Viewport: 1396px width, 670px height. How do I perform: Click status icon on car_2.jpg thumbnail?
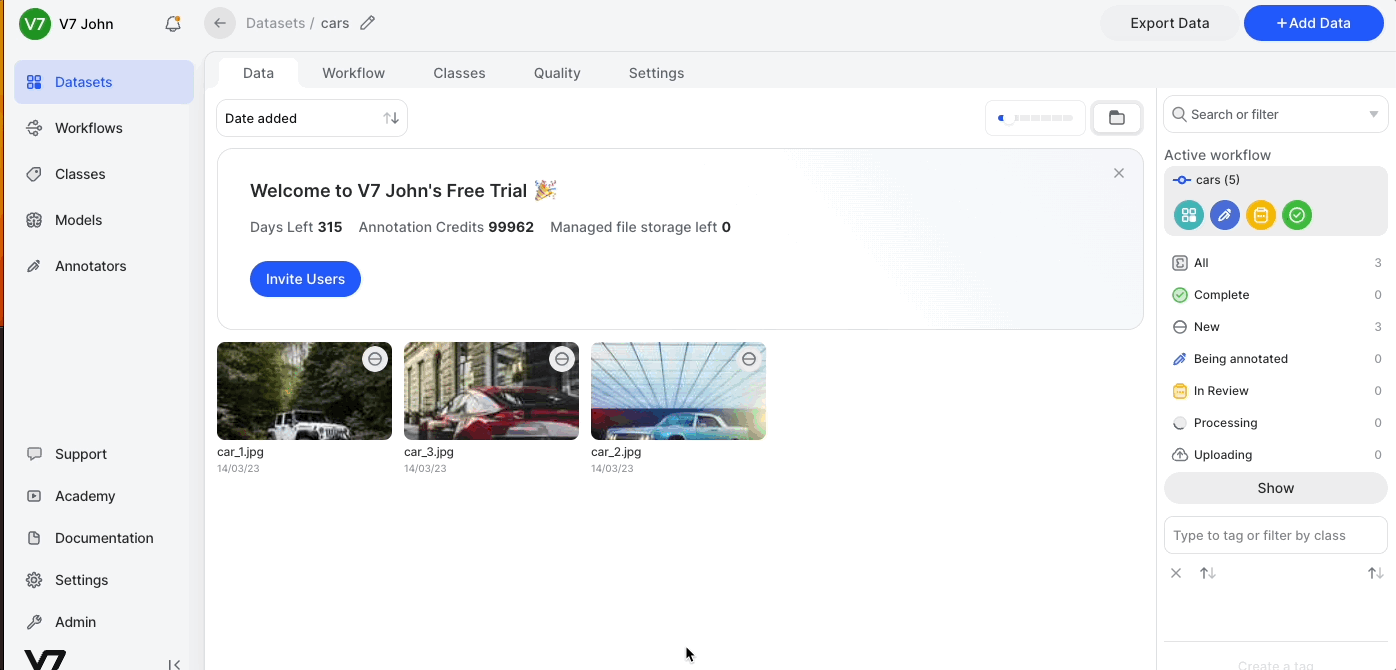(749, 359)
